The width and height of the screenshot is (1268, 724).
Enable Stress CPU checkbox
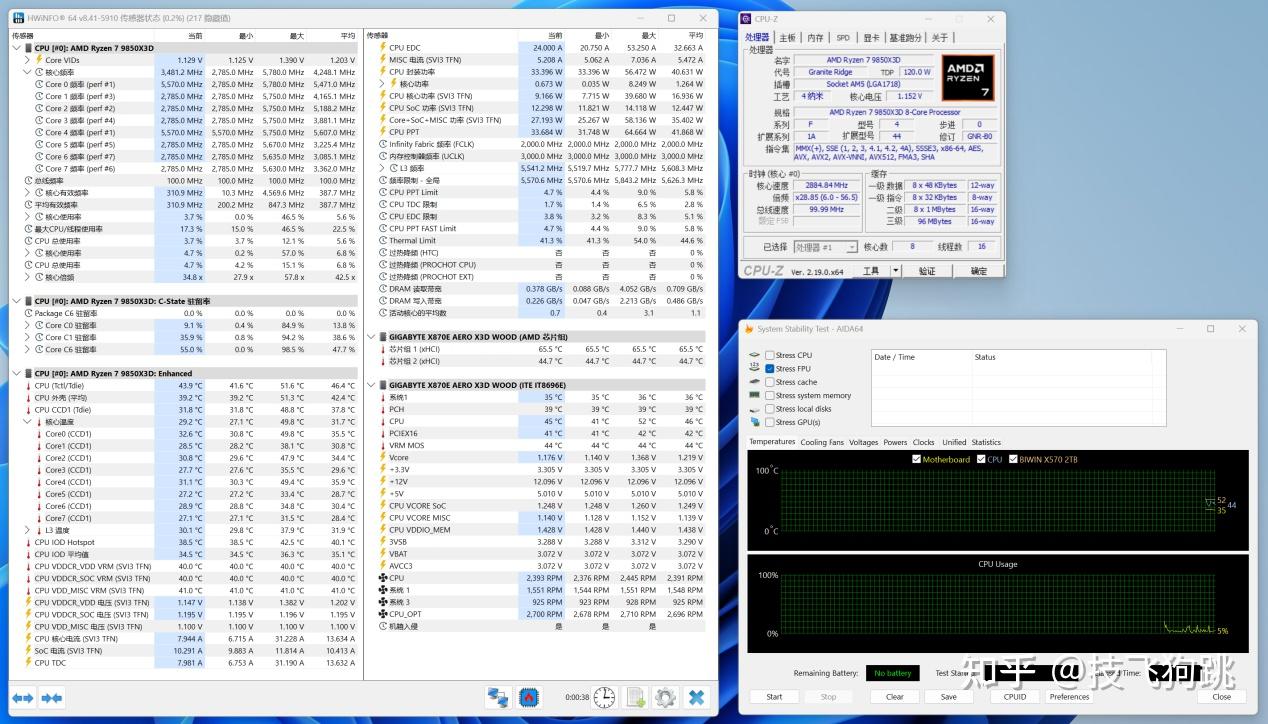[770, 355]
